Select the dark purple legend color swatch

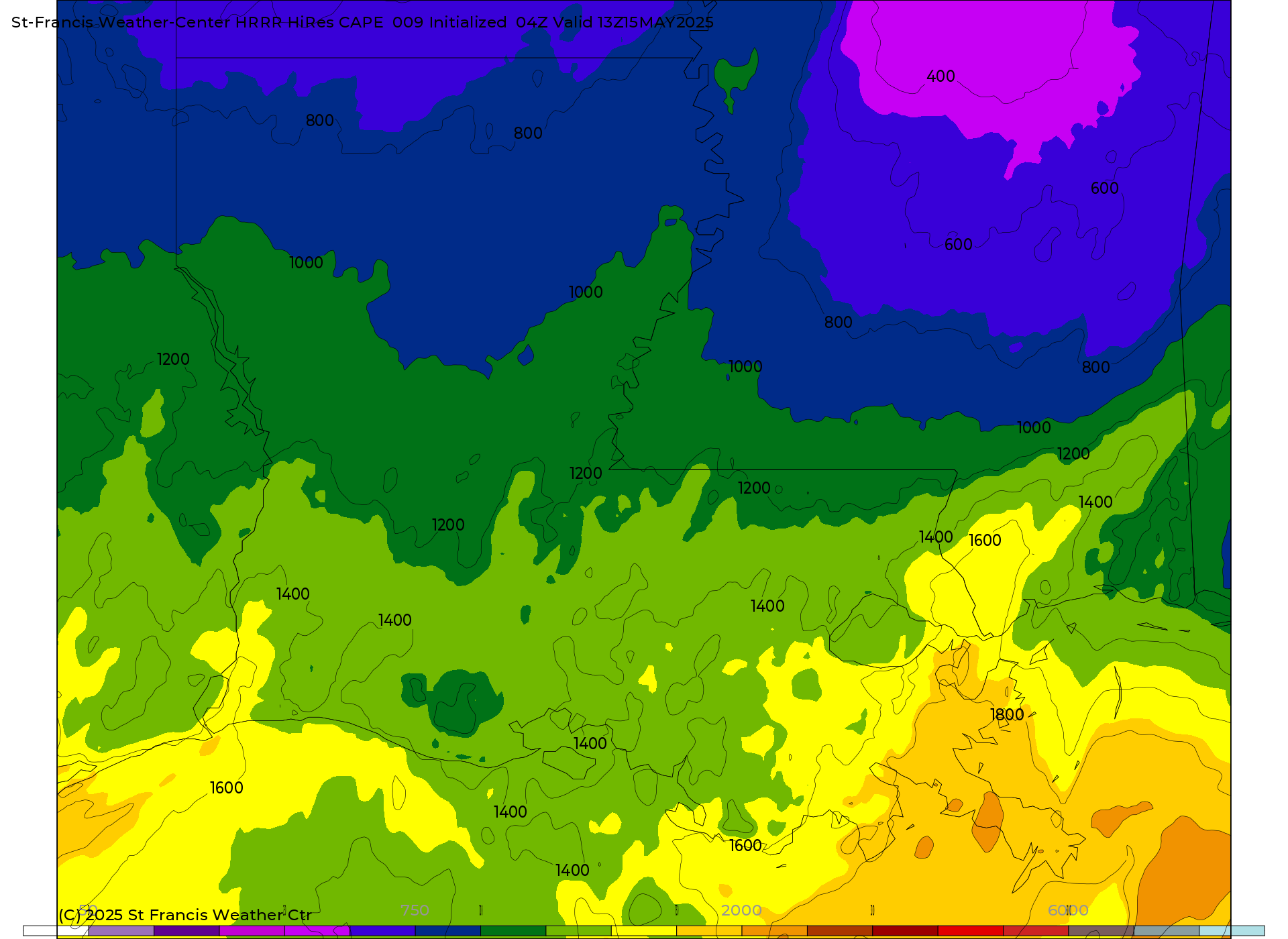(186, 931)
